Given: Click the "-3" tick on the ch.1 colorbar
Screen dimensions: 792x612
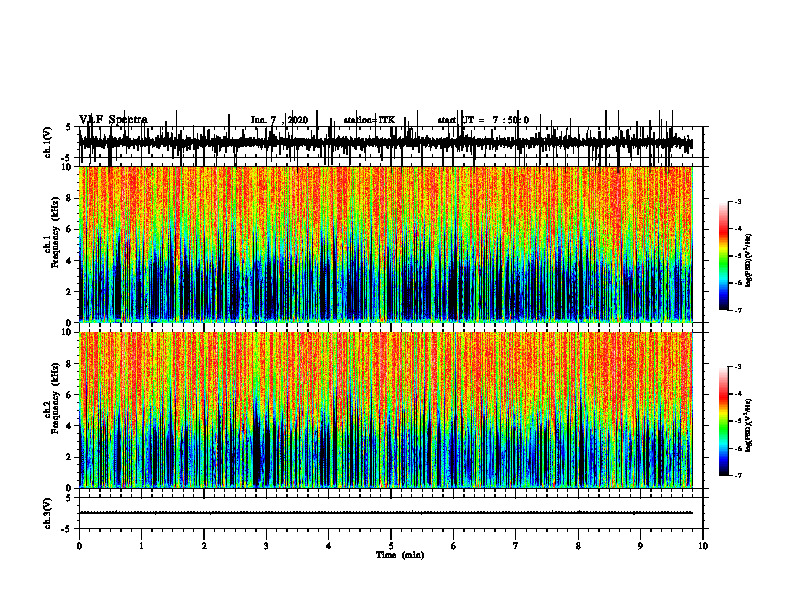Looking at the screenshot, I should tap(738, 202).
